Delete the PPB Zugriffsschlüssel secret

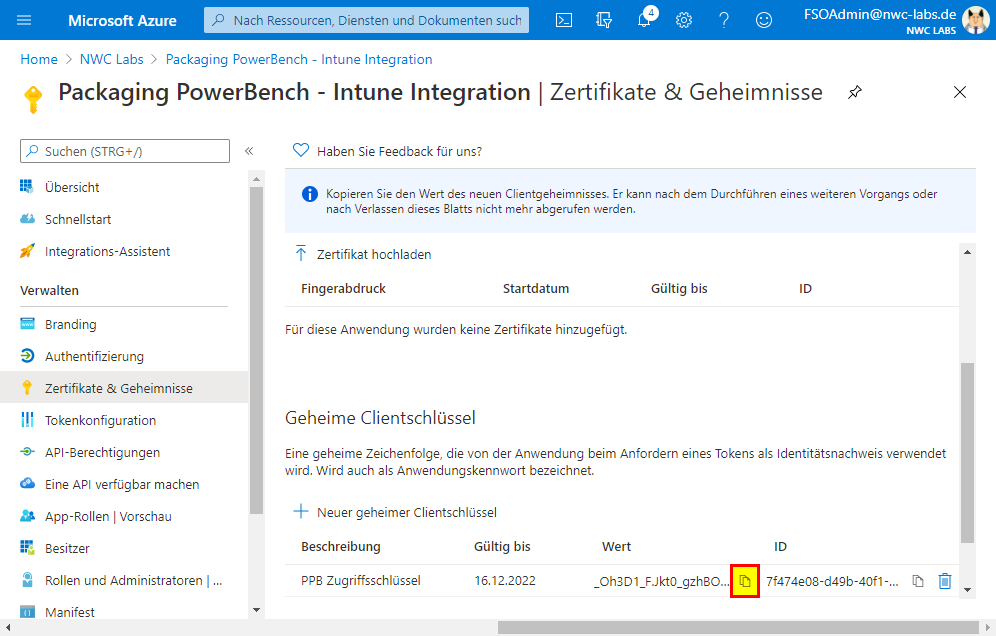point(945,581)
